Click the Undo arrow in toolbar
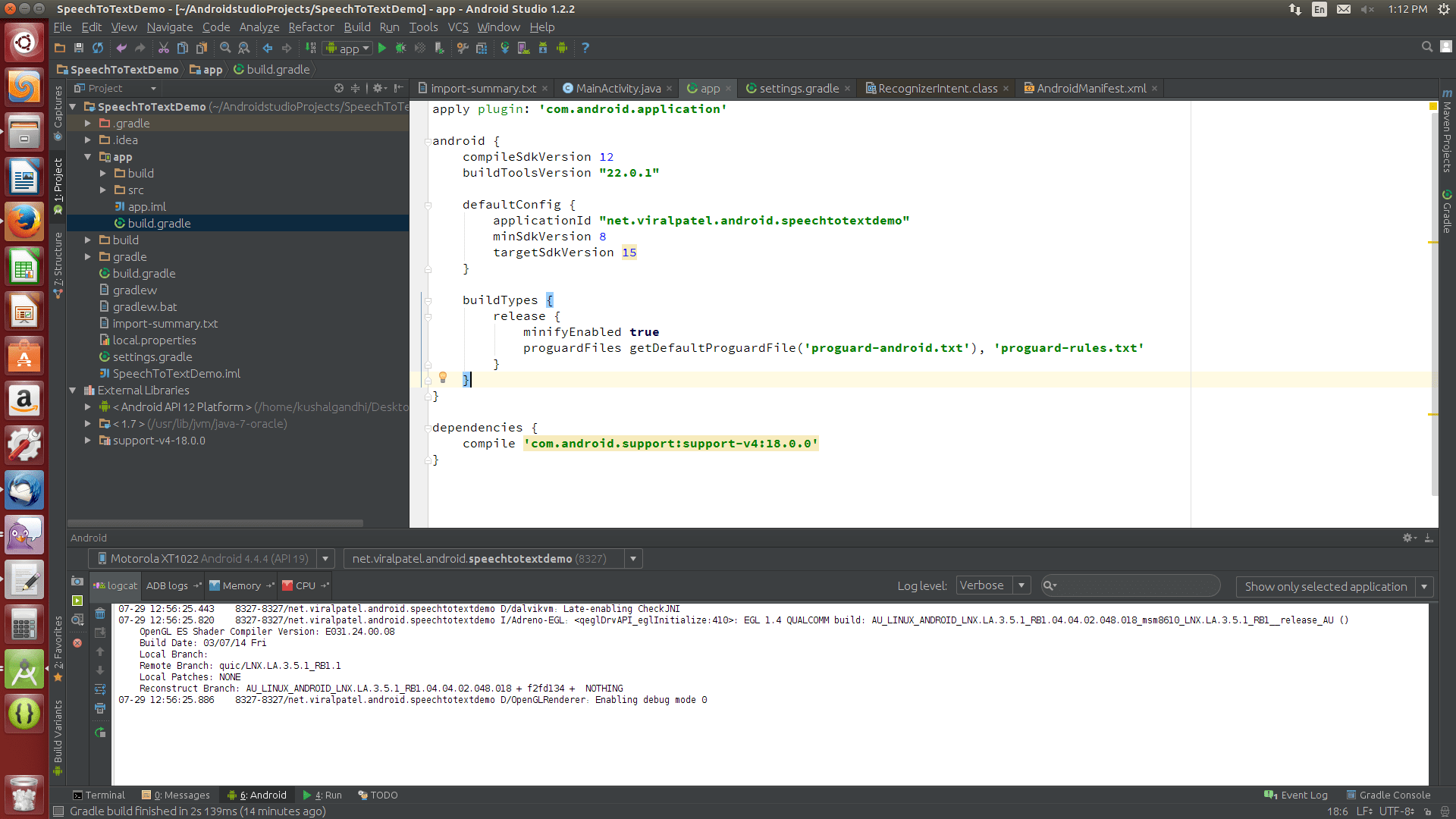 [x=121, y=48]
